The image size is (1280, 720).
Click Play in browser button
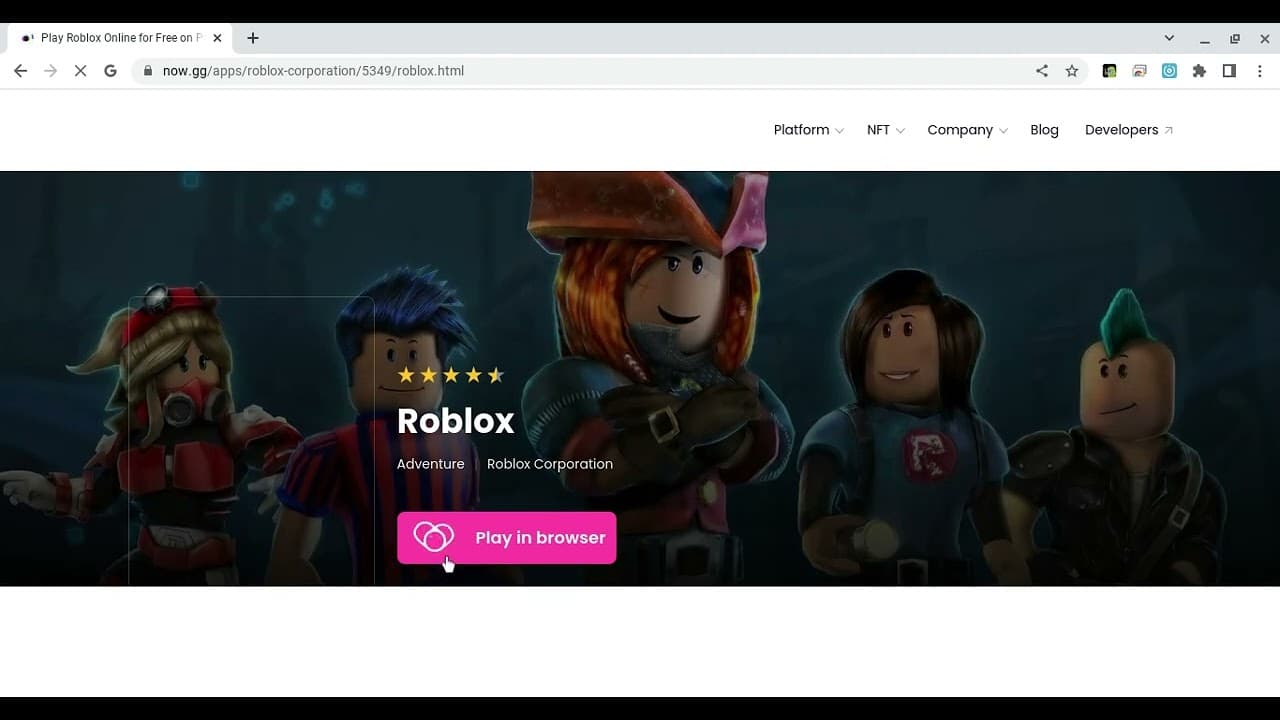(507, 538)
